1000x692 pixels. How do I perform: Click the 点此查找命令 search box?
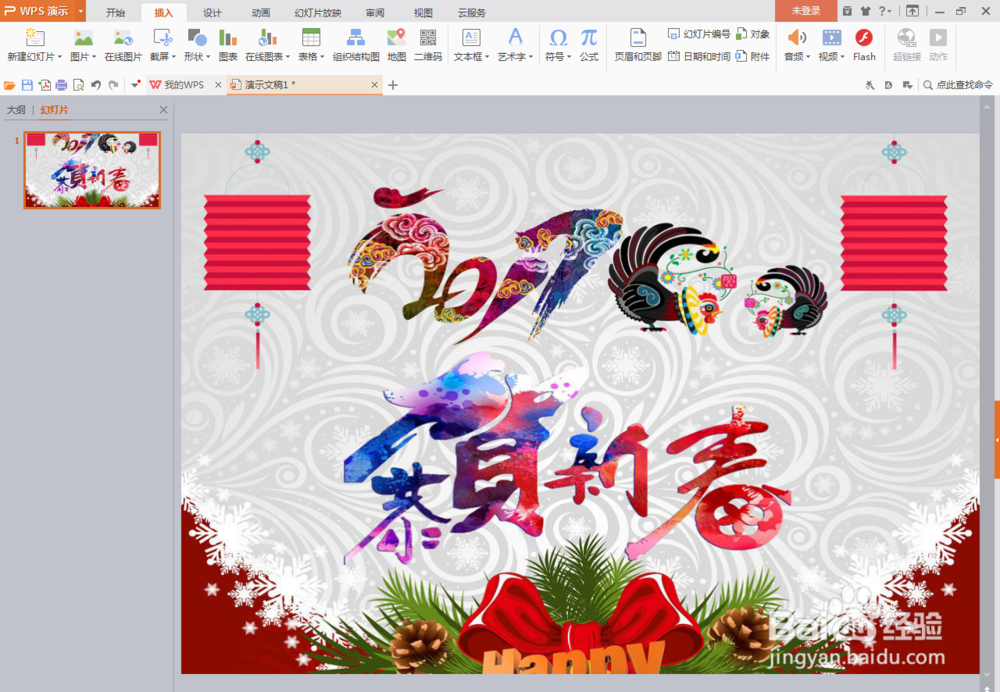coord(958,85)
